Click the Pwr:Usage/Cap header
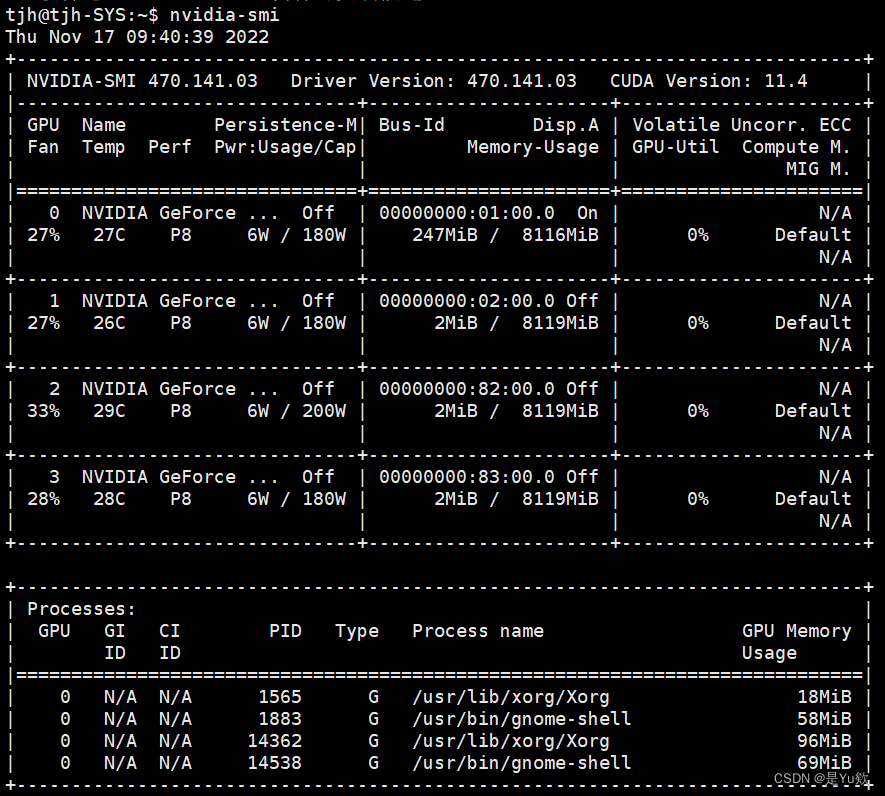The width and height of the screenshot is (885, 796). click(x=286, y=147)
